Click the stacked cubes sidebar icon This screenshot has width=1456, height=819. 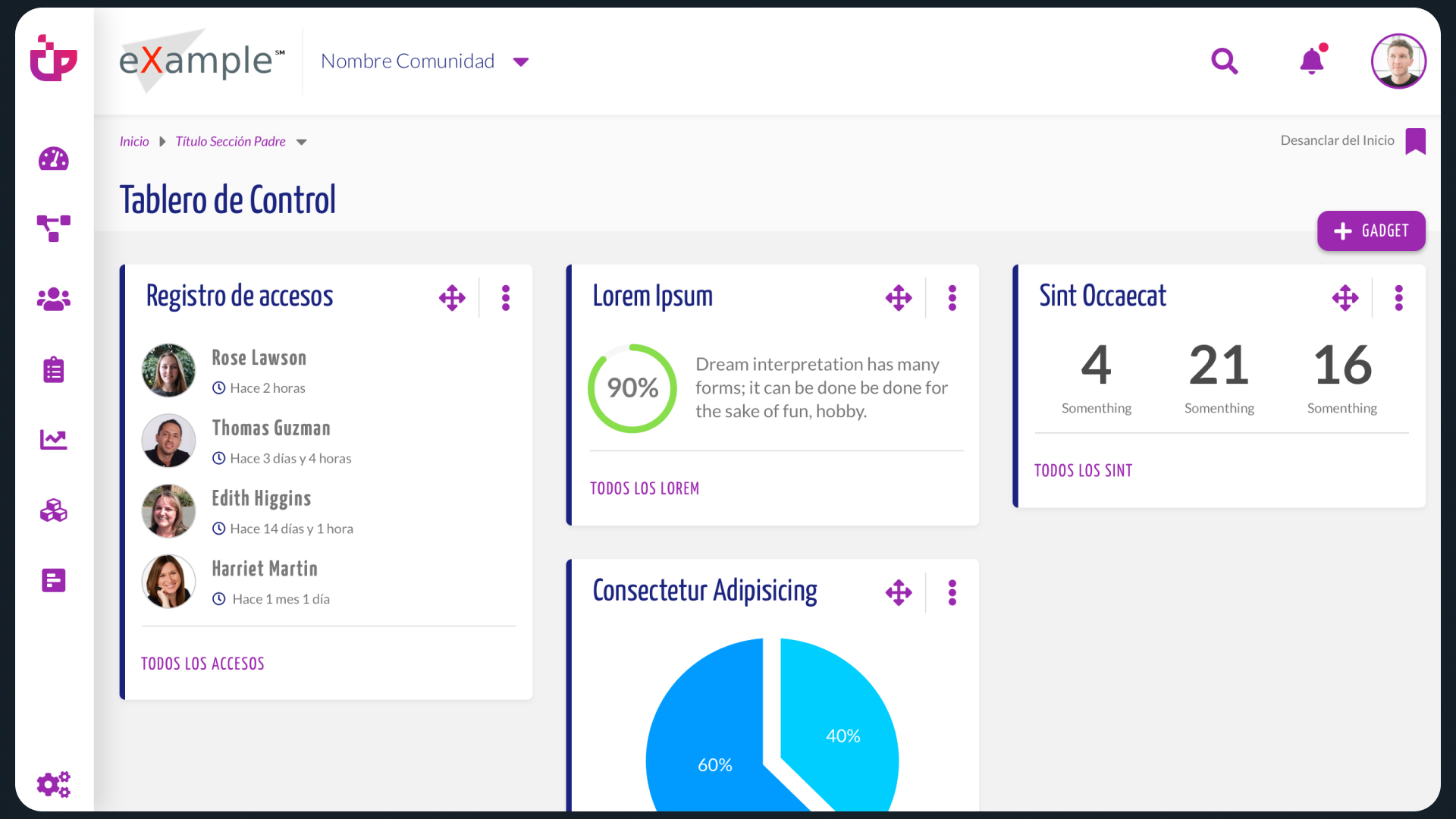(x=53, y=510)
